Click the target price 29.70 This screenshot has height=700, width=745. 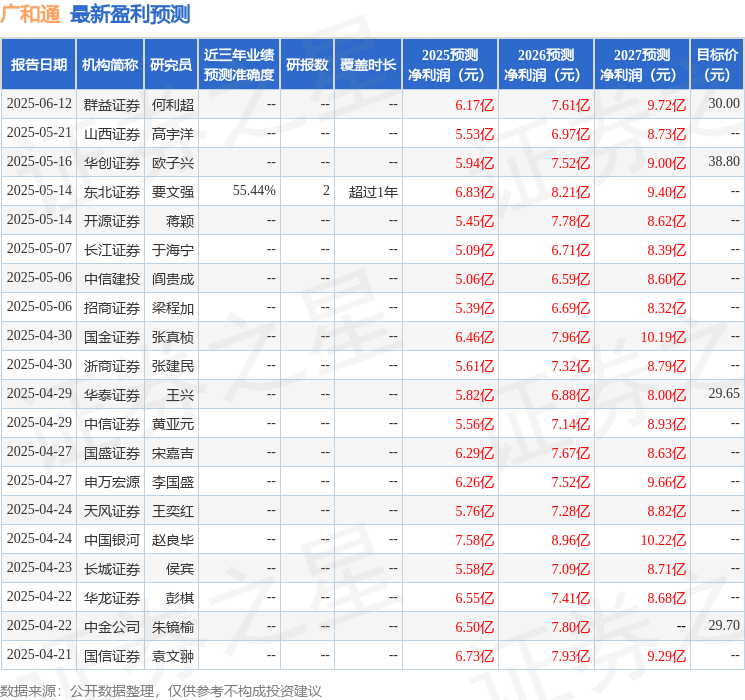tap(724, 625)
